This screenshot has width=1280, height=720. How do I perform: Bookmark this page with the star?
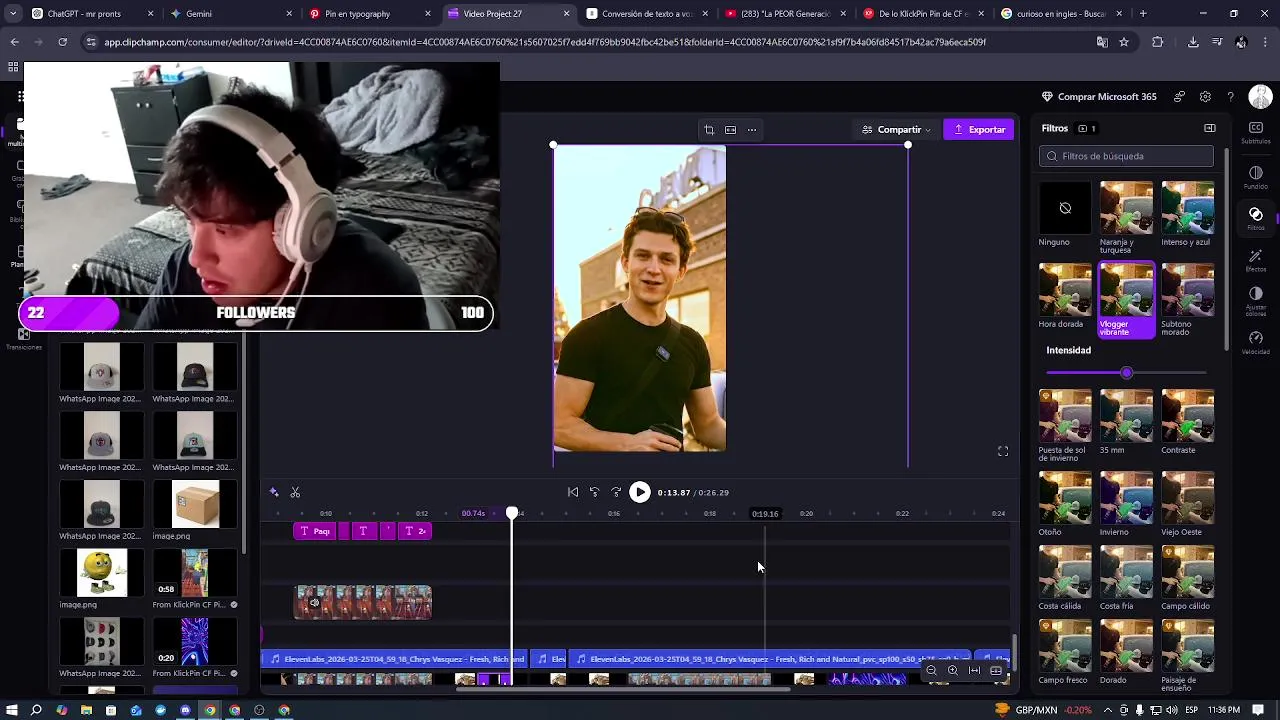point(1124,42)
